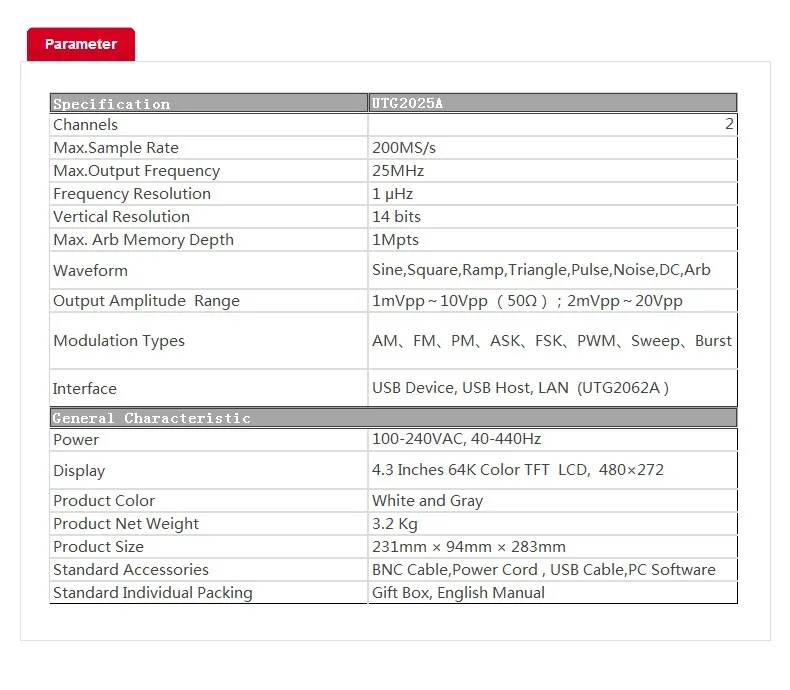Screen dimensions: 790x690
Task: Click the 3.2 Kg value
Action: pos(394,524)
